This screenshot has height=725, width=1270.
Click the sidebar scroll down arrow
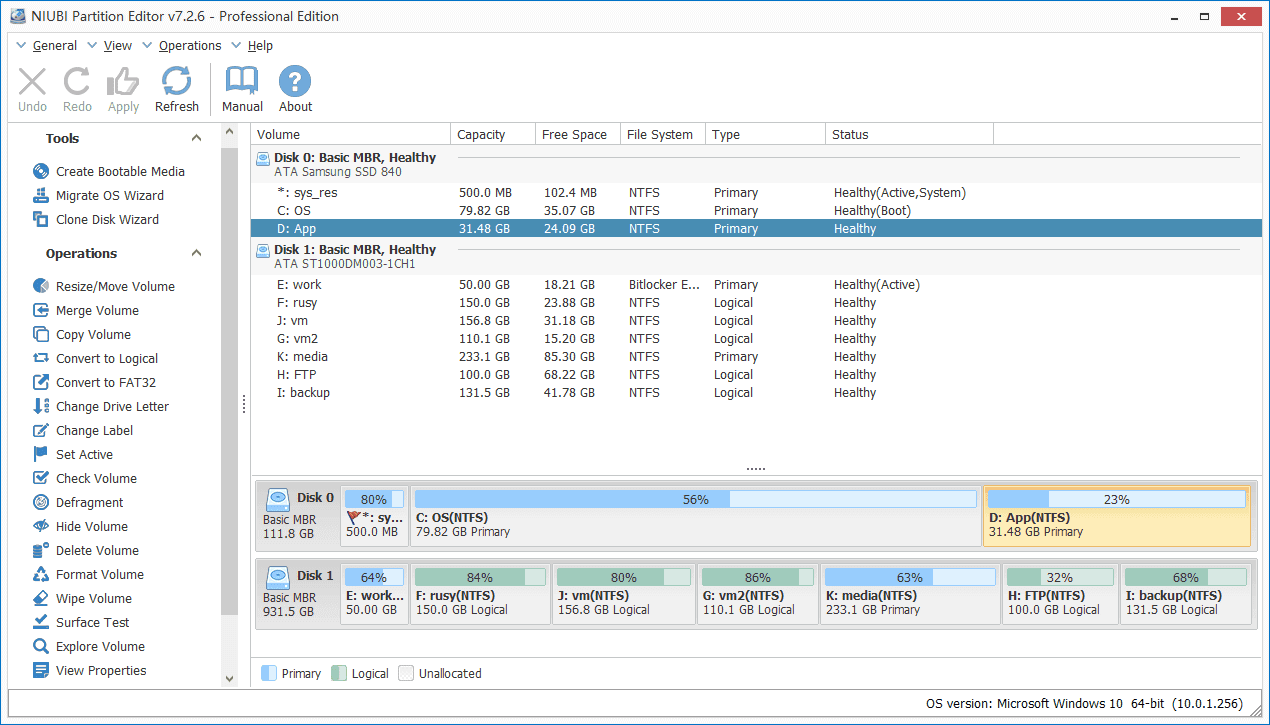tap(229, 678)
